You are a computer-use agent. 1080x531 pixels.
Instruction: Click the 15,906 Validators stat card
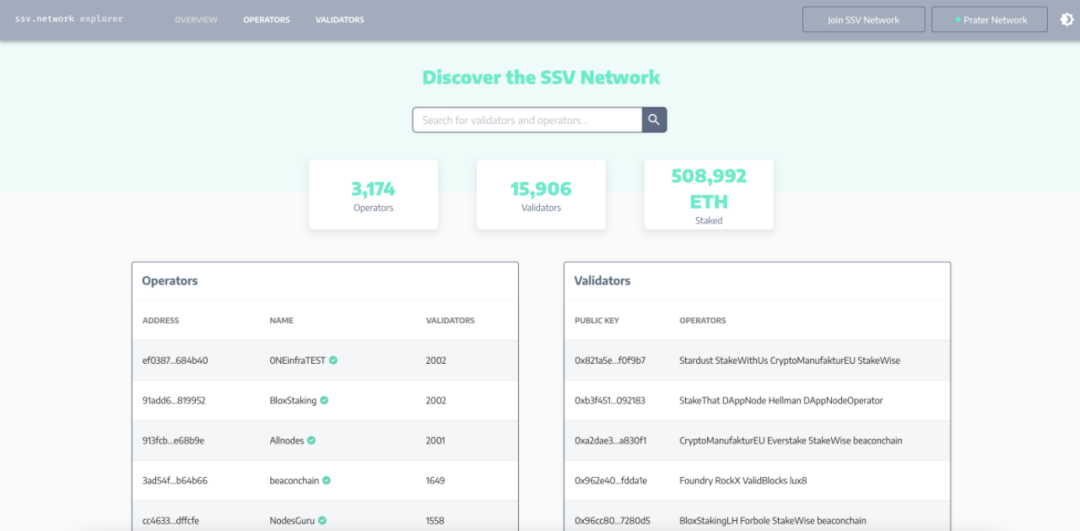click(541, 194)
